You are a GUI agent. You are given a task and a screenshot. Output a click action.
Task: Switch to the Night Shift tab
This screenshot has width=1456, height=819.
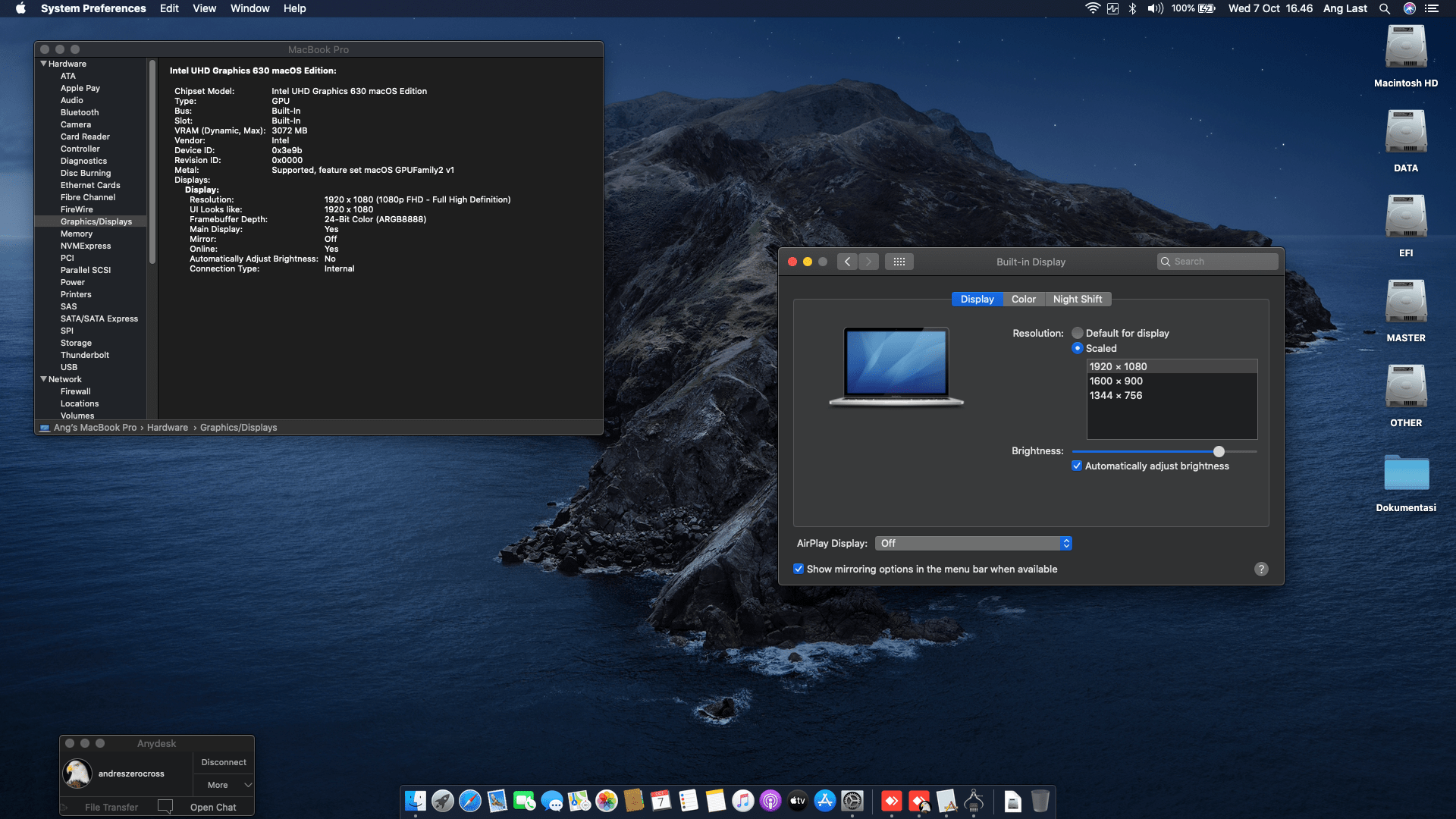coord(1077,300)
